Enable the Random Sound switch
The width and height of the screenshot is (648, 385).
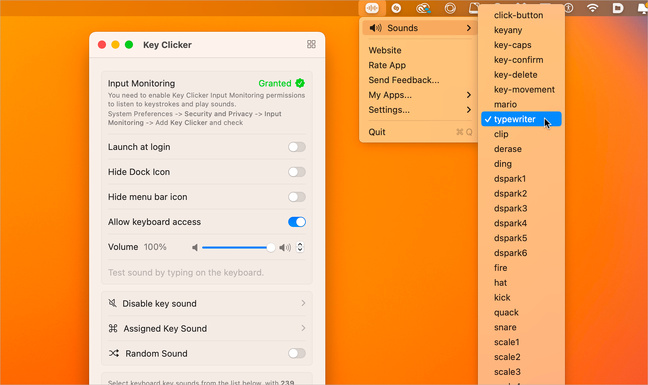point(297,353)
